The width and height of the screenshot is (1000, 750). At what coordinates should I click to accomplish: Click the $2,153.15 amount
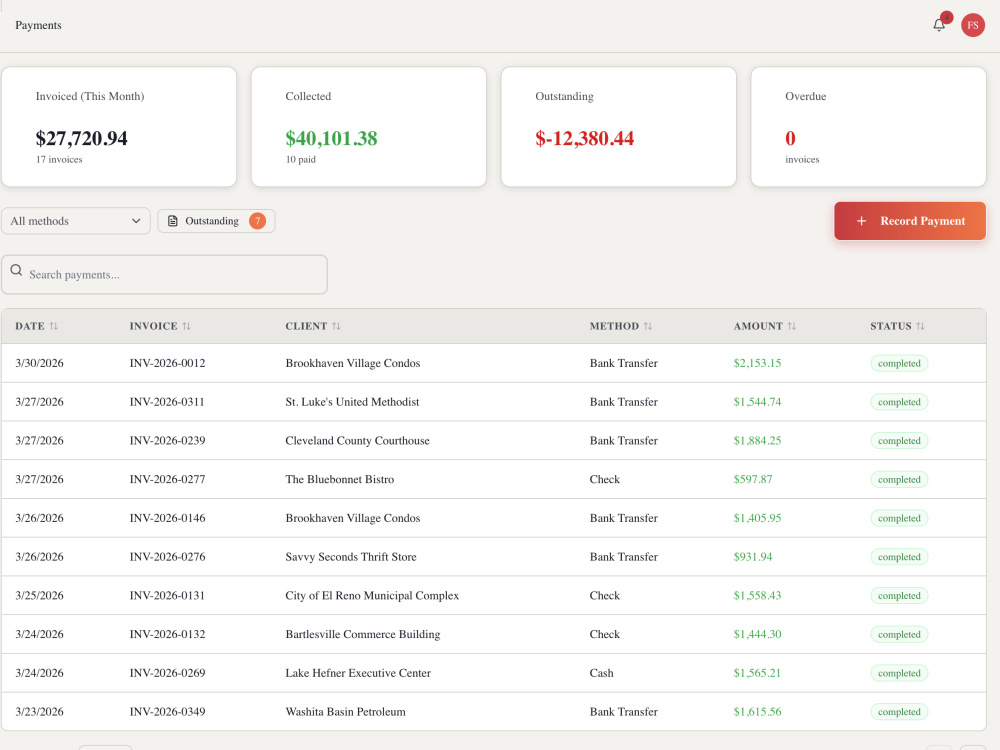click(757, 363)
